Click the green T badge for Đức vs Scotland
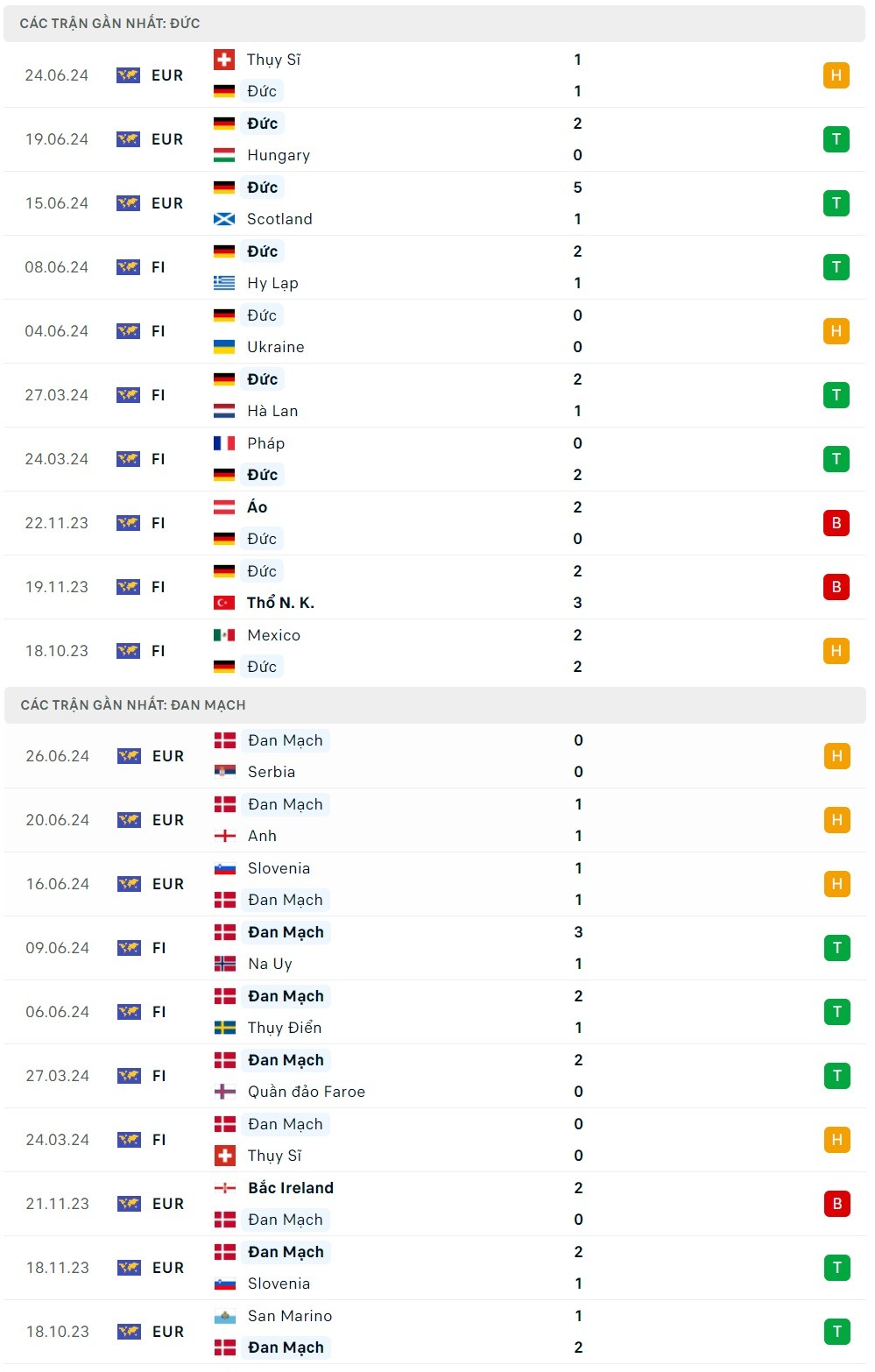 pos(836,203)
